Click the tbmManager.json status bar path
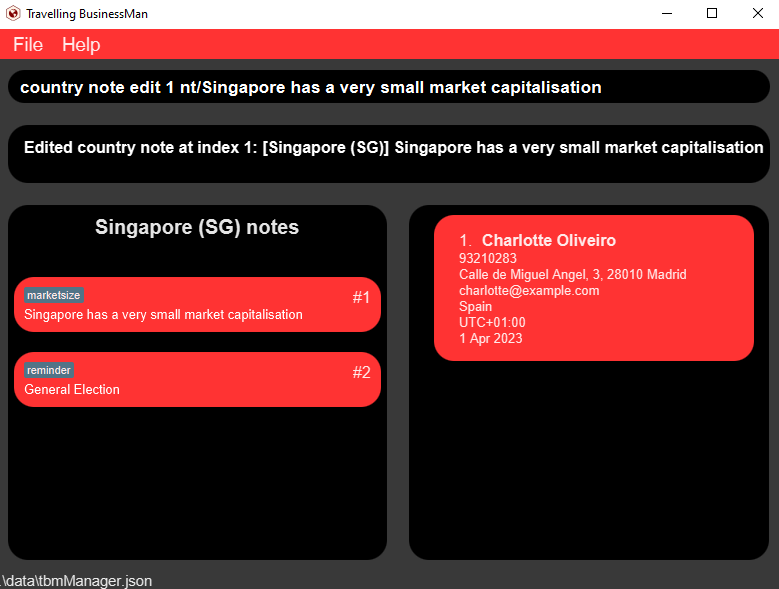 coord(76,581)
